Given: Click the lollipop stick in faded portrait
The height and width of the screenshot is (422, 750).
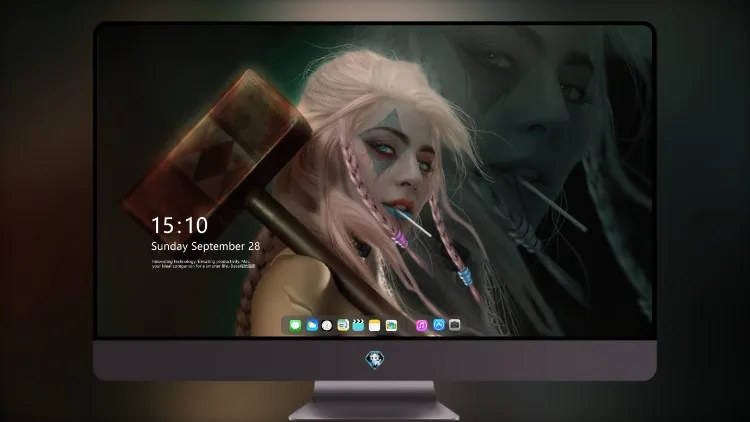Looking at the screenshot, I should (550, 203).
